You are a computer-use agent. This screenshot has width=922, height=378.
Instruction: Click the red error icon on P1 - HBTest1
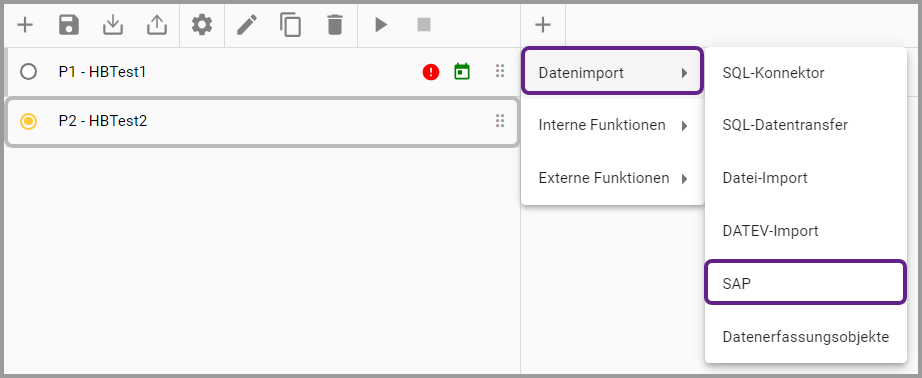click(x=431, y=72)
